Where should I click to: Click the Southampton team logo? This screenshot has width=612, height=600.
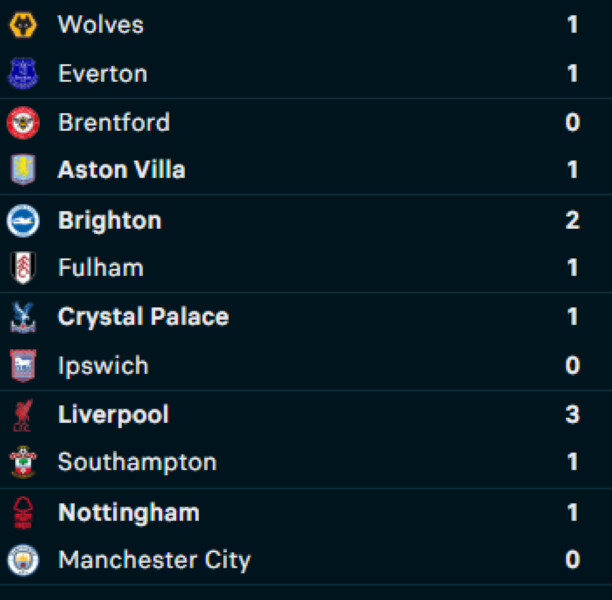[22, 462]
